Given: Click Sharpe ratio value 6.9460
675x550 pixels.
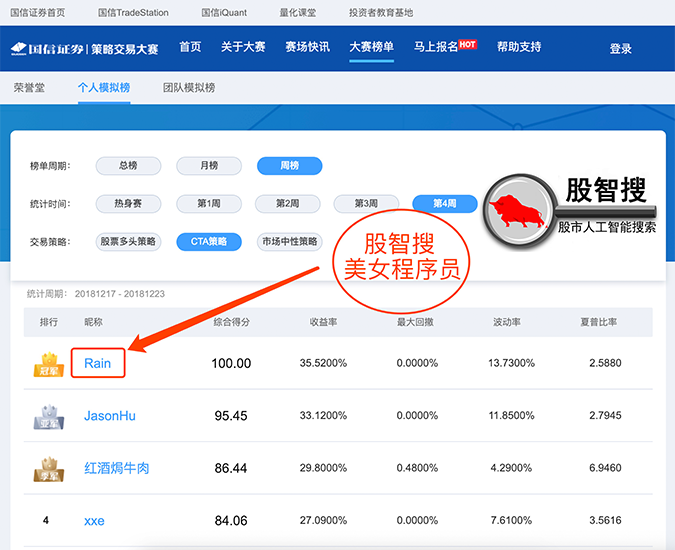Looking at the screenshot, I should (x=605, y=468).
